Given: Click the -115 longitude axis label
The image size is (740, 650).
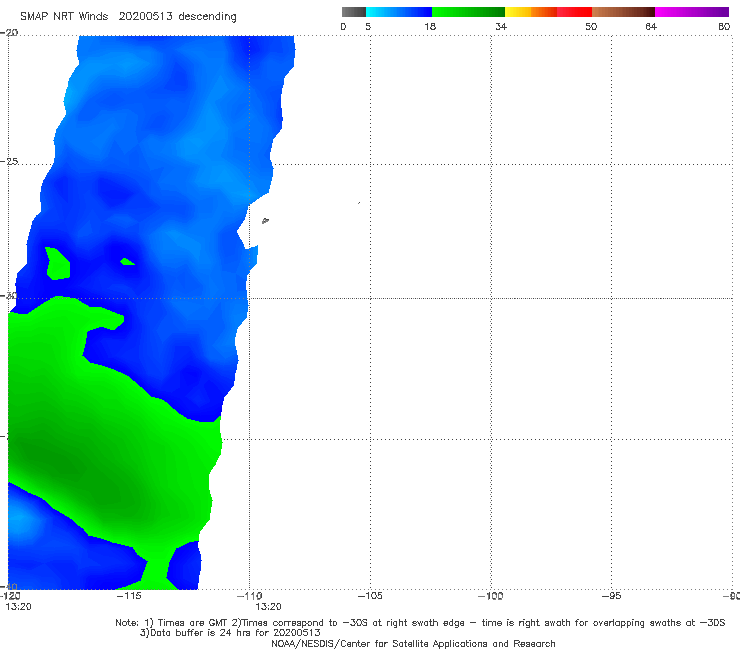Looking at the screenshot, I should (x=129, y=596).
